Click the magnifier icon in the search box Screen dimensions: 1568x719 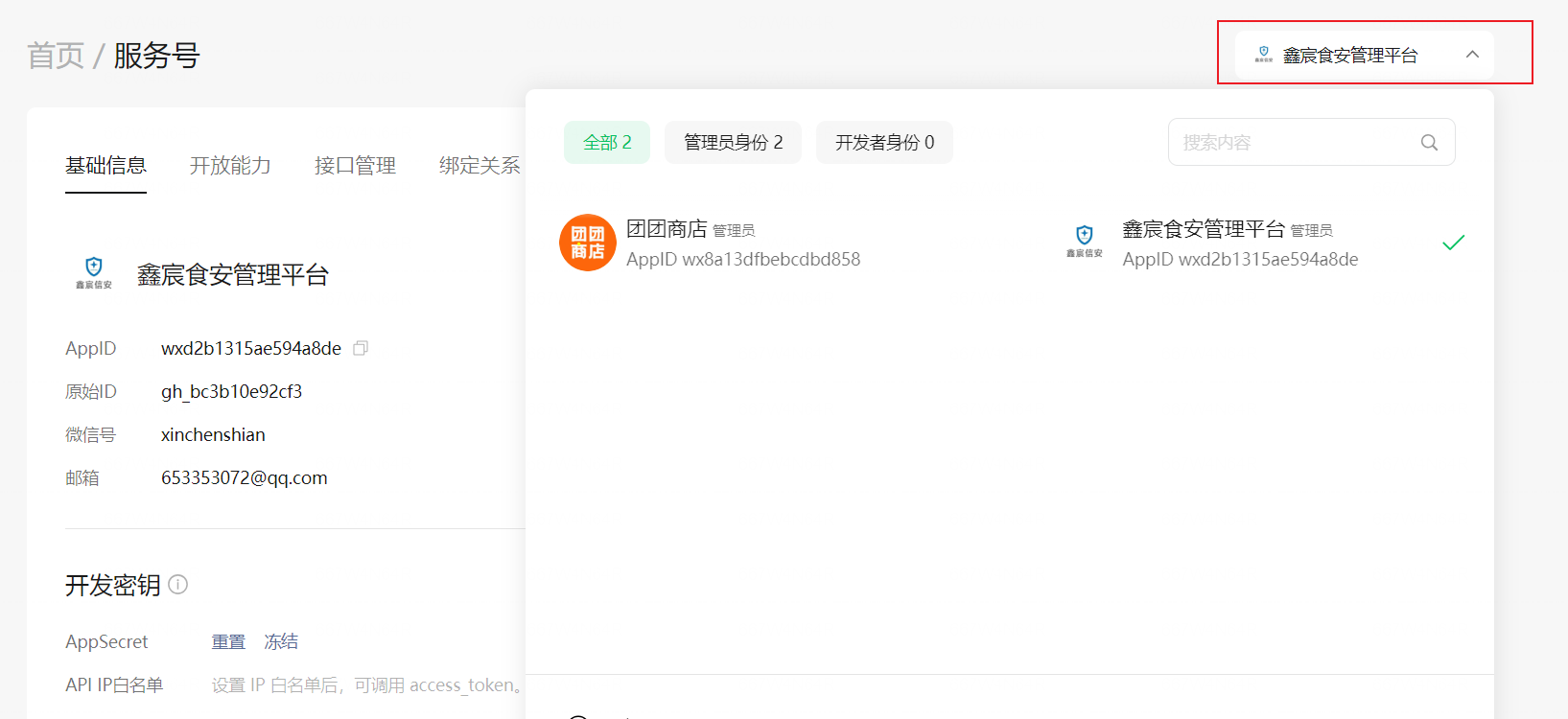(1429, 143)
